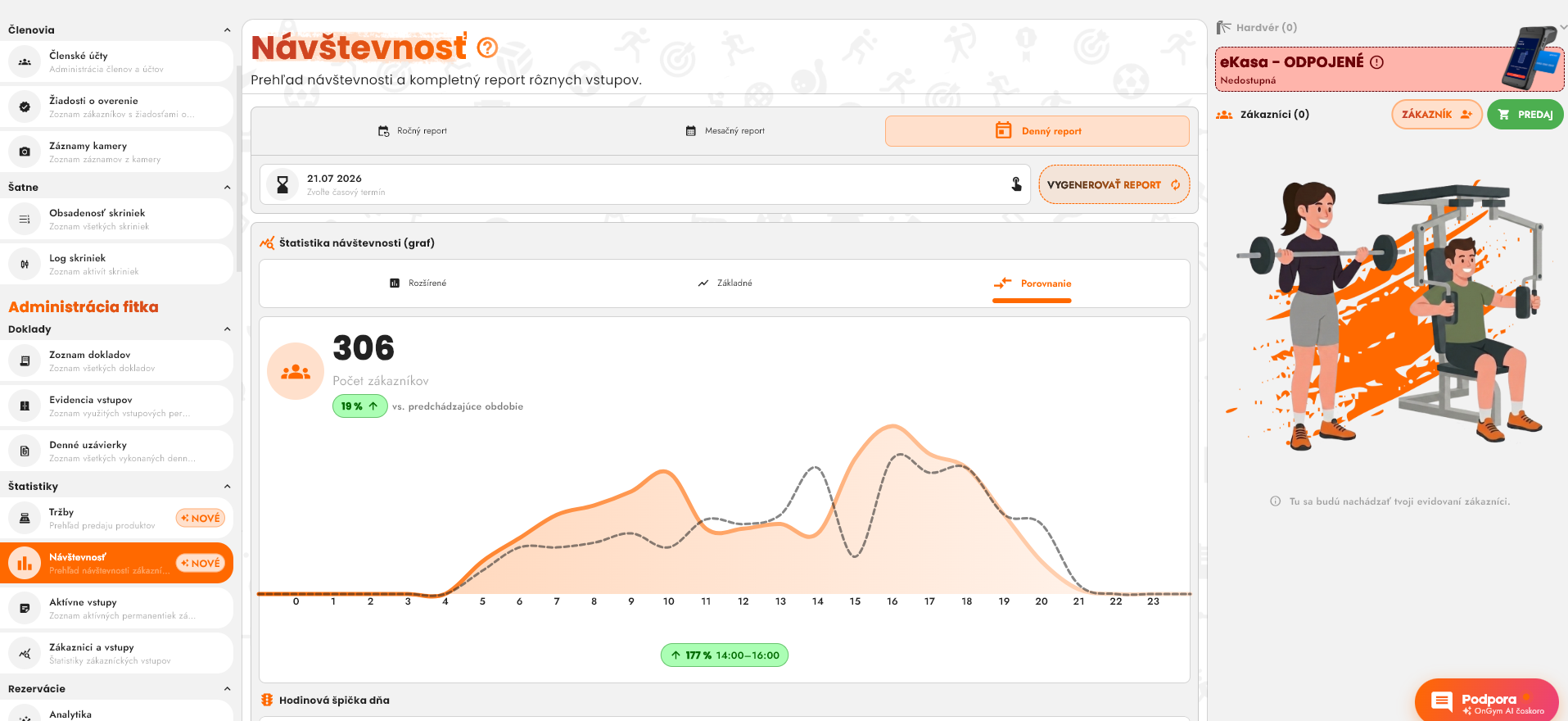Open the Denné uzávierky sidebar icon
The image size is (1568, 721).
point(25,451)
